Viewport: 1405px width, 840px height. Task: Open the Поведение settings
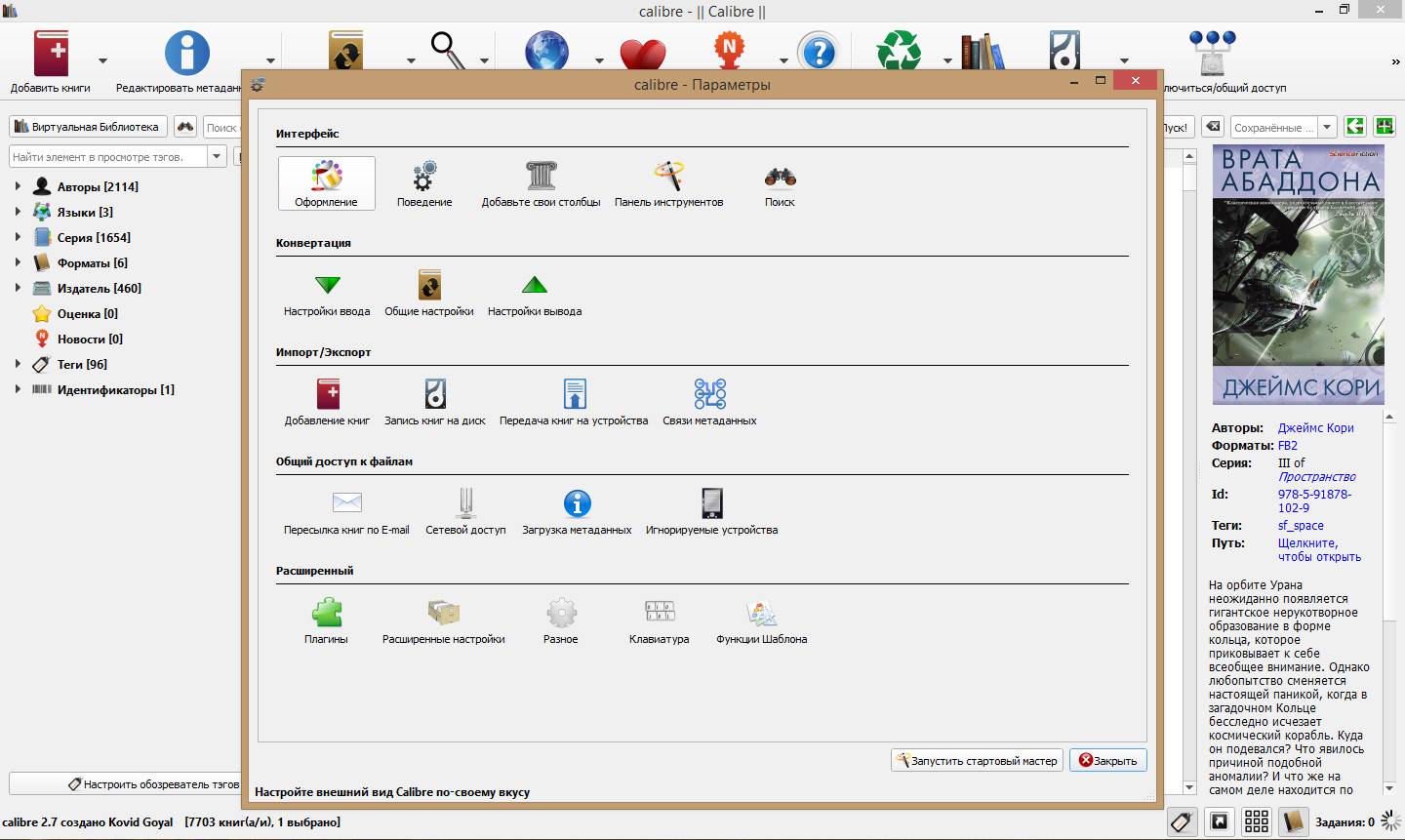coord(424,183)
